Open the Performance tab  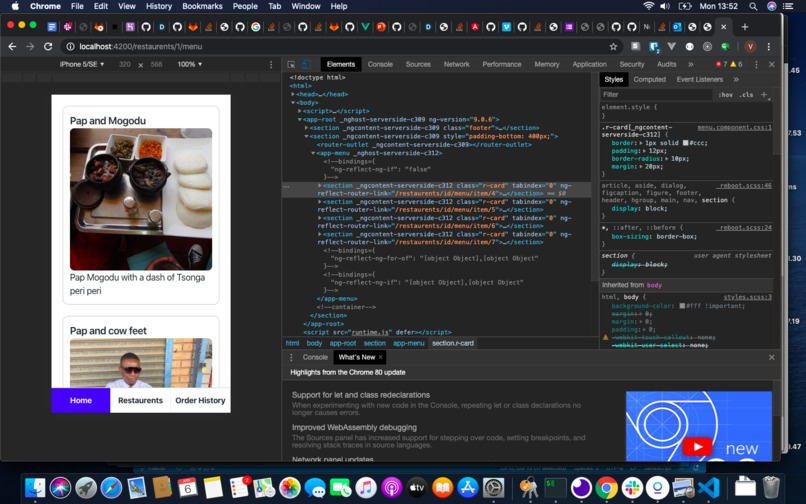[x=502, y=64]
